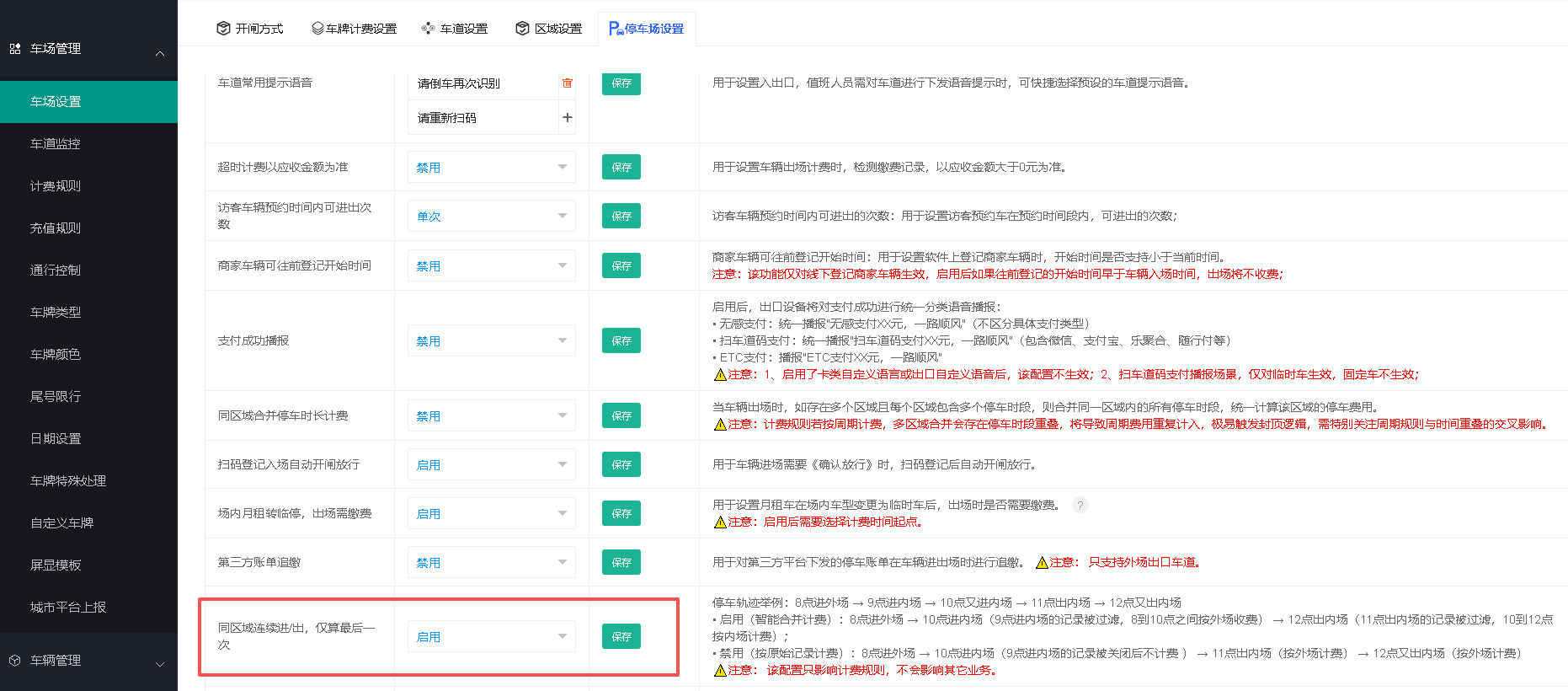Open the 同区域连续进/出 启用 dropdown

(x=492, y=636)
